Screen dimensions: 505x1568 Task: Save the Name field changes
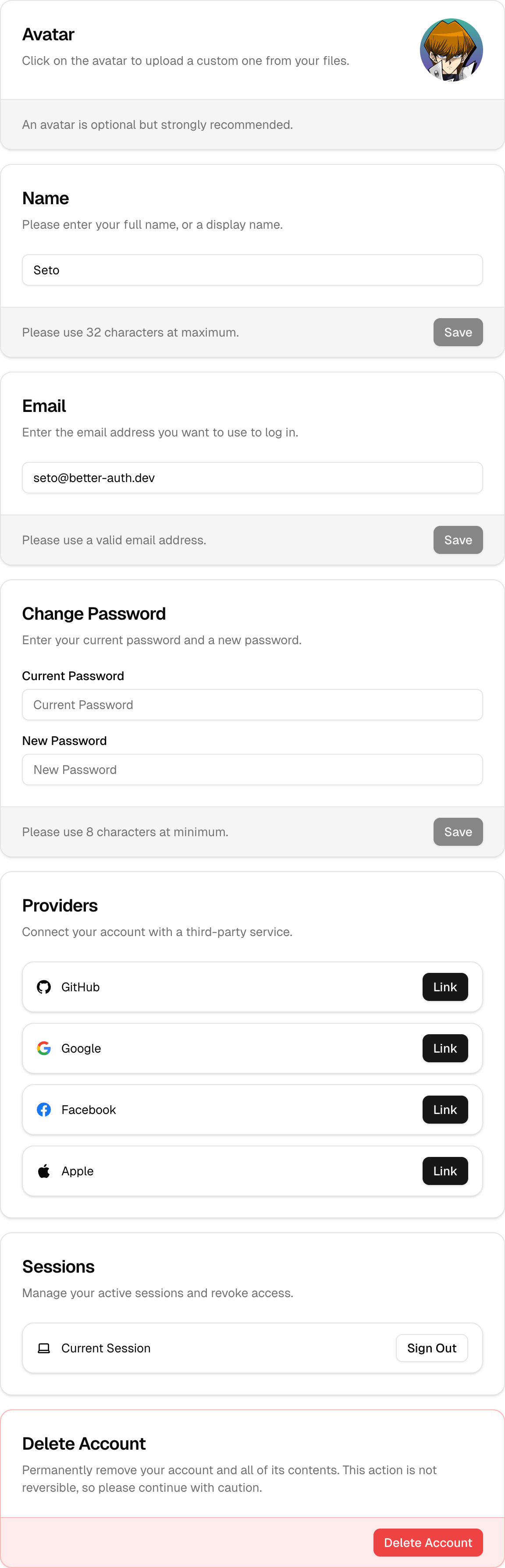(458, 332)
